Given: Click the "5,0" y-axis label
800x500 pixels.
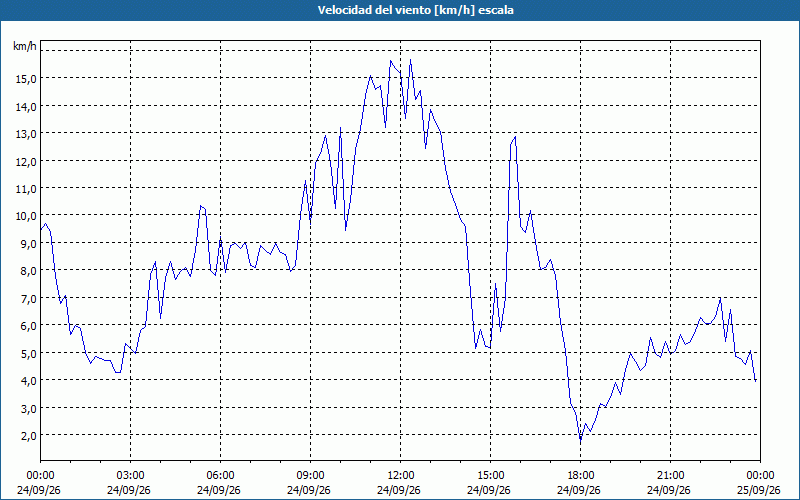Looking at the screenshot, I should click(x=28, y=354).
